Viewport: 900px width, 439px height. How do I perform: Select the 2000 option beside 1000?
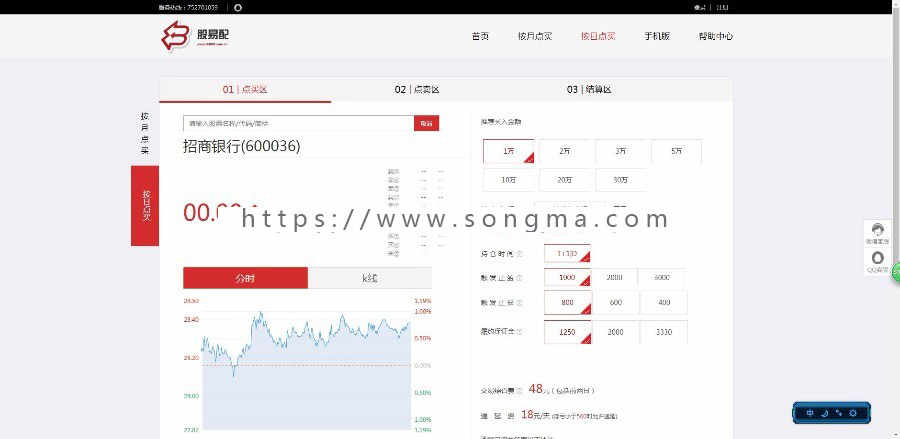pos(614,277)
